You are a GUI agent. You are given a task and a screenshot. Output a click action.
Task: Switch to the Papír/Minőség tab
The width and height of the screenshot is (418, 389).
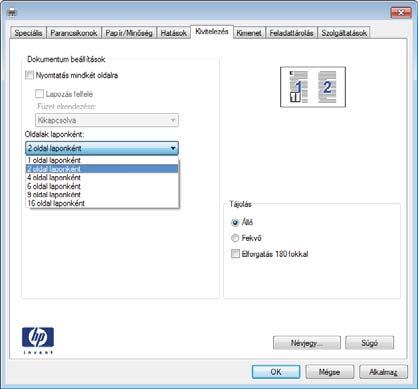click(x=129, y=33)
